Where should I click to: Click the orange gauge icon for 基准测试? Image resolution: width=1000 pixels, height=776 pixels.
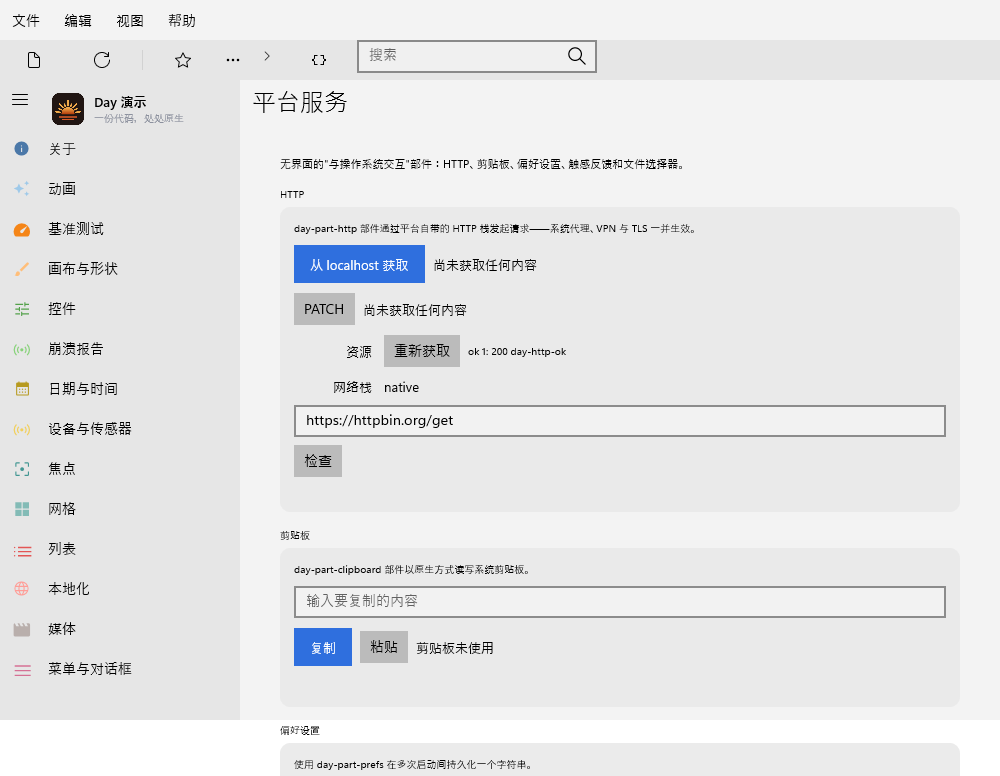(22, 229)
